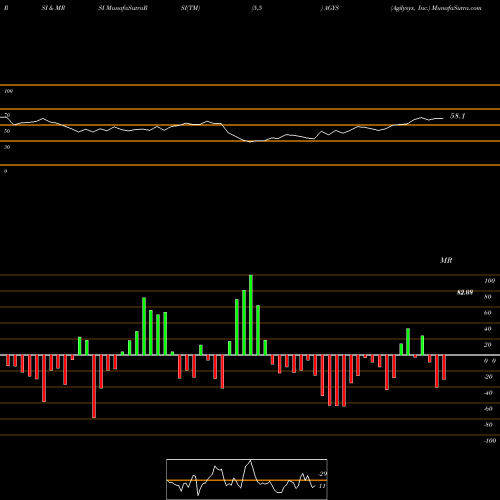Click the longest red bar in the MR histogram
This screenshot has height=500, width=500.
click(94, 386)
